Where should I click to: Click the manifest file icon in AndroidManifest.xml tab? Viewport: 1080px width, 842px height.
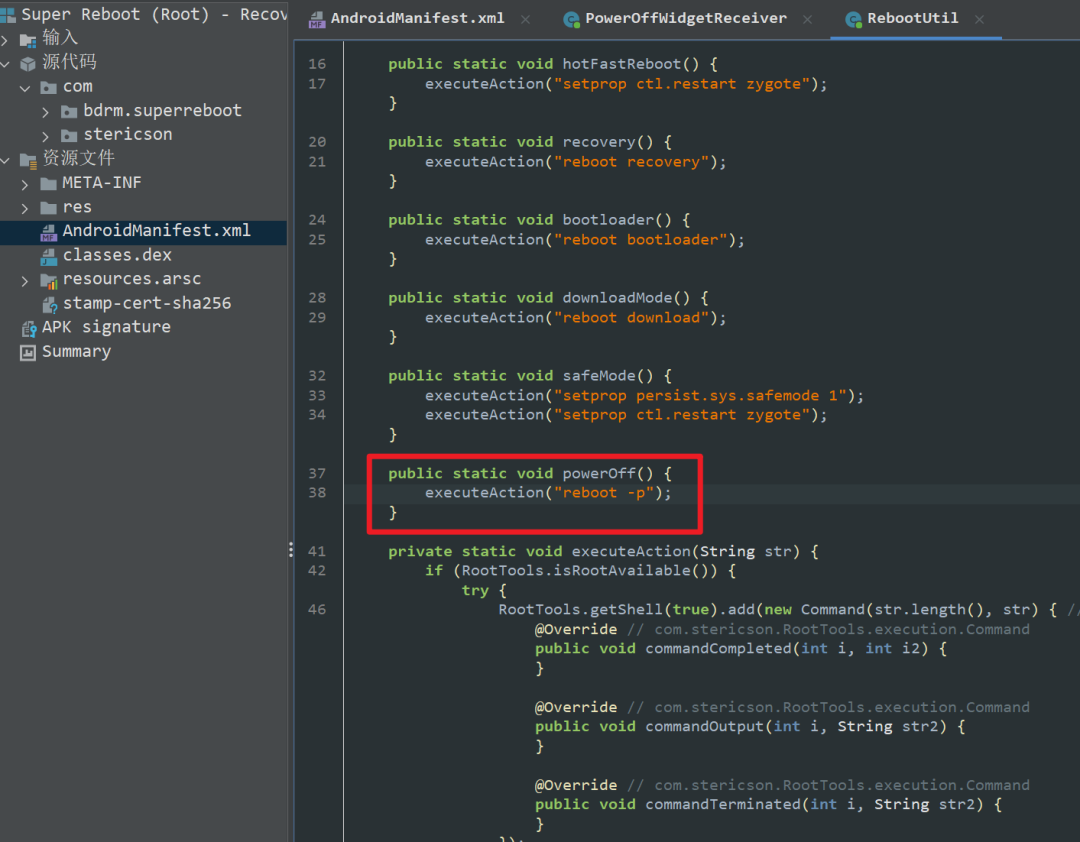(317, 20)
